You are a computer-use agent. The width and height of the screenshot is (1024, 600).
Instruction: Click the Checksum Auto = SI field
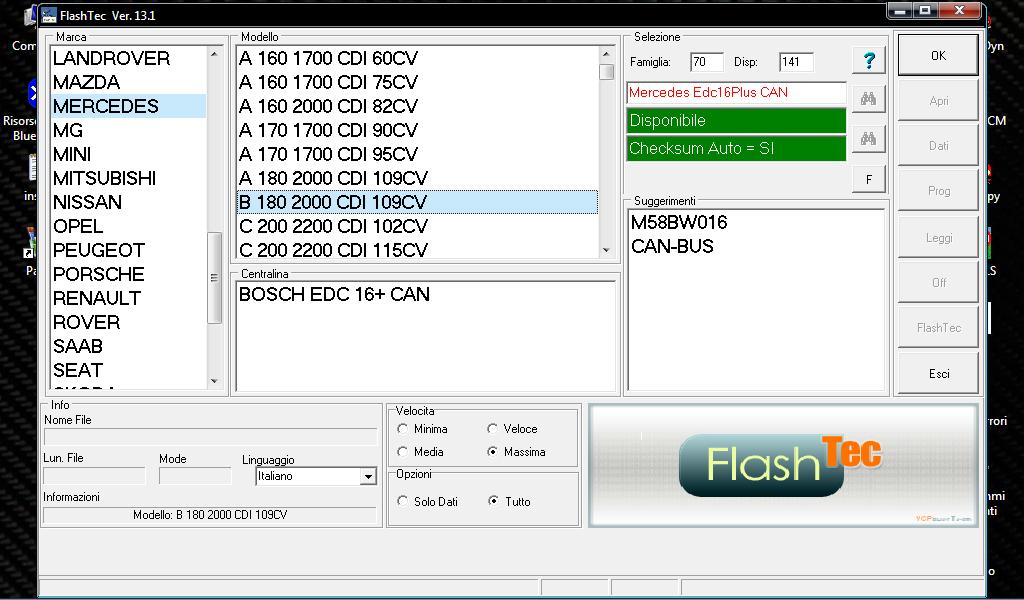tap(736, 149)
